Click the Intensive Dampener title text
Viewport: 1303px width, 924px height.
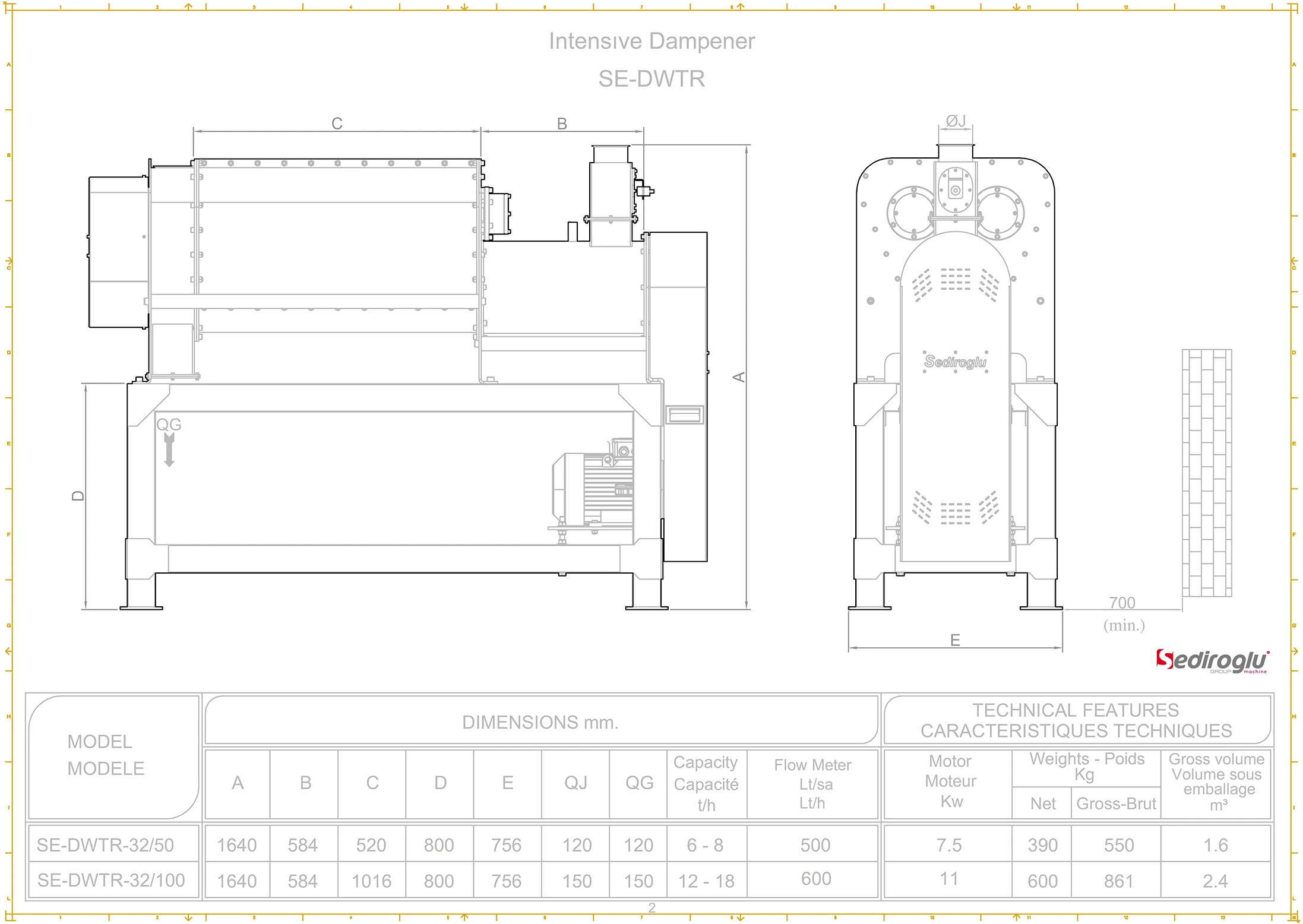point(651,40)
